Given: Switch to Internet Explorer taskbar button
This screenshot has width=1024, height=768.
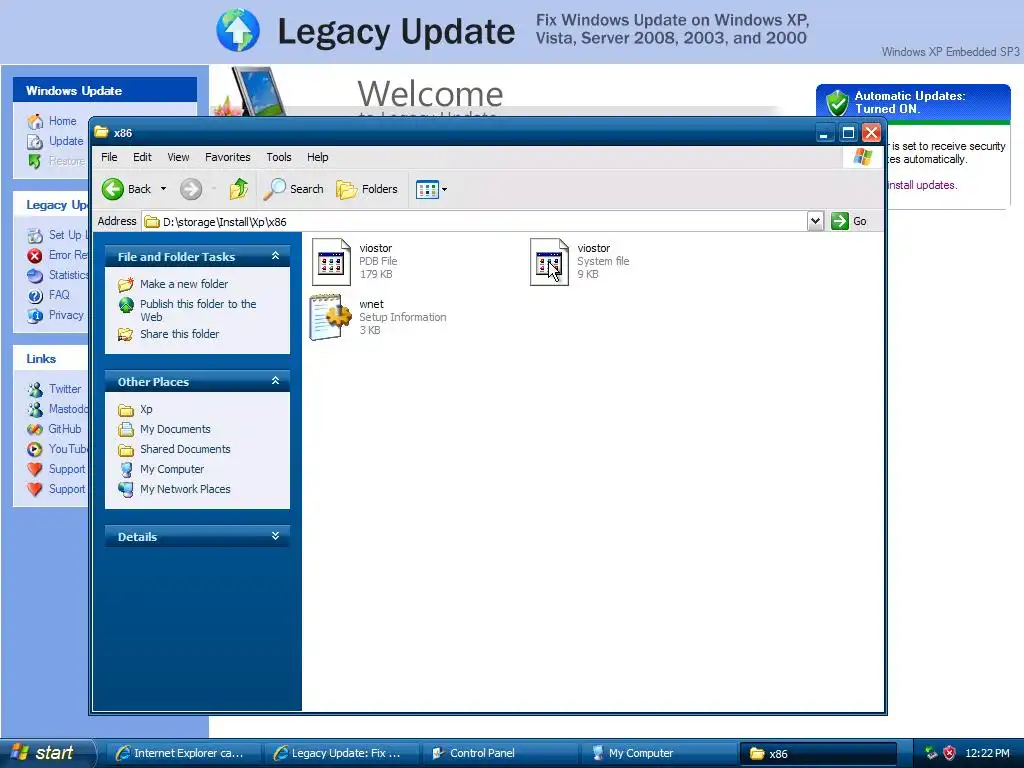Looking at the screenshot, I should (184, 754).
